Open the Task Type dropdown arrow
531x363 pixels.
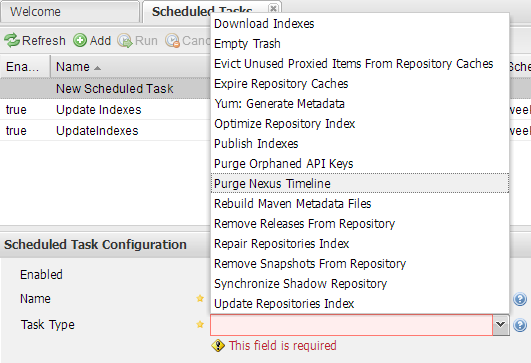tap(501, 325)
